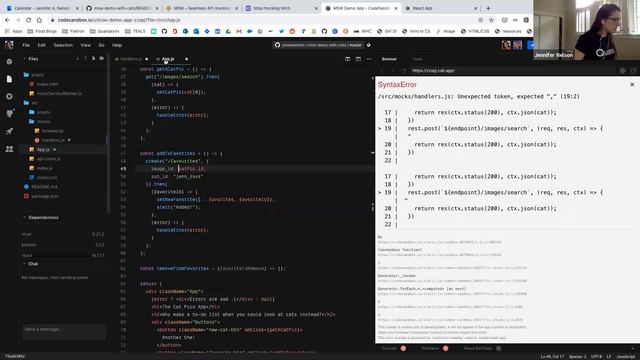Open the Sandbox Info sidebar icon
The height and width of the screenshot is (360, 640).
click(9, 62)
